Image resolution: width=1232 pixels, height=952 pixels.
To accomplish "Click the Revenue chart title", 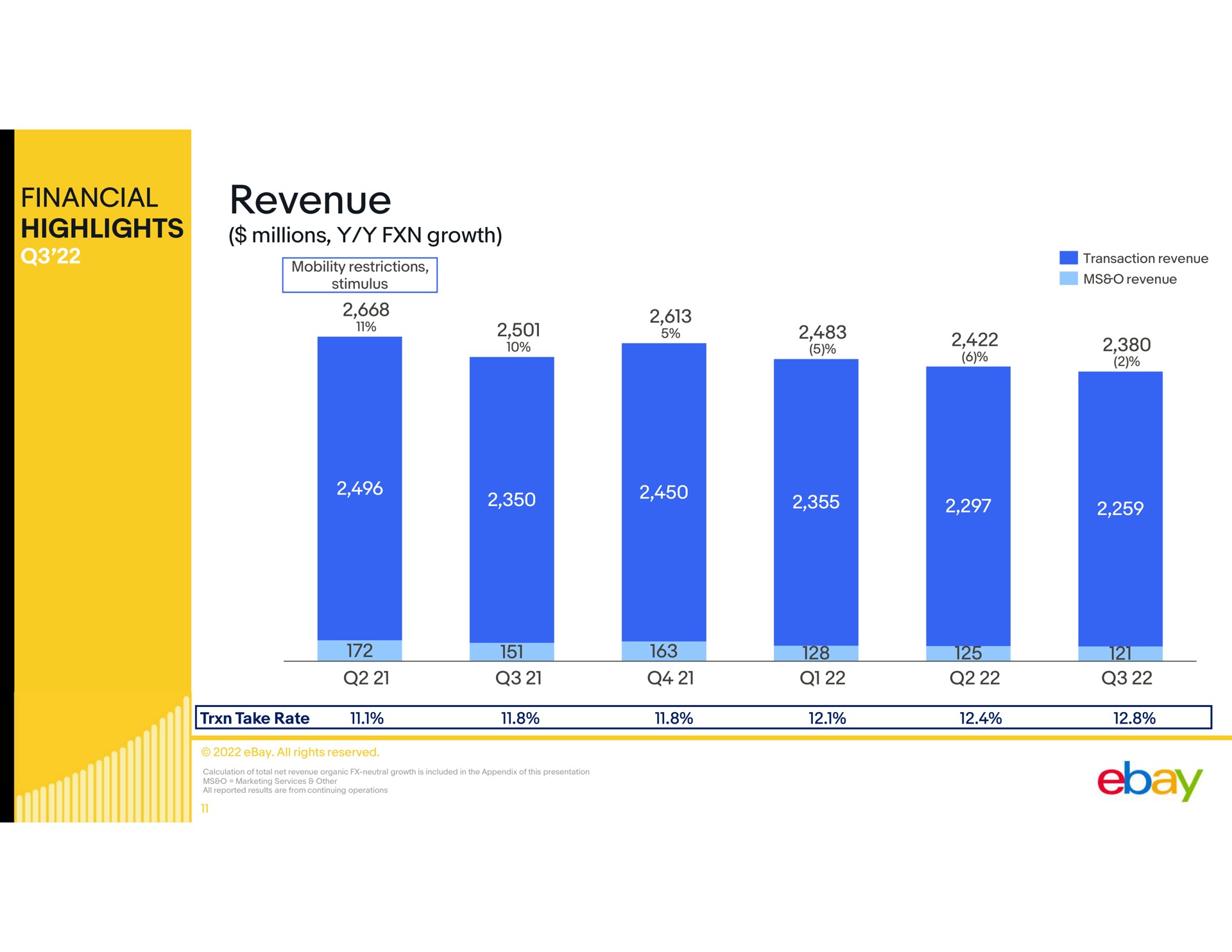I will coord(311,200).
